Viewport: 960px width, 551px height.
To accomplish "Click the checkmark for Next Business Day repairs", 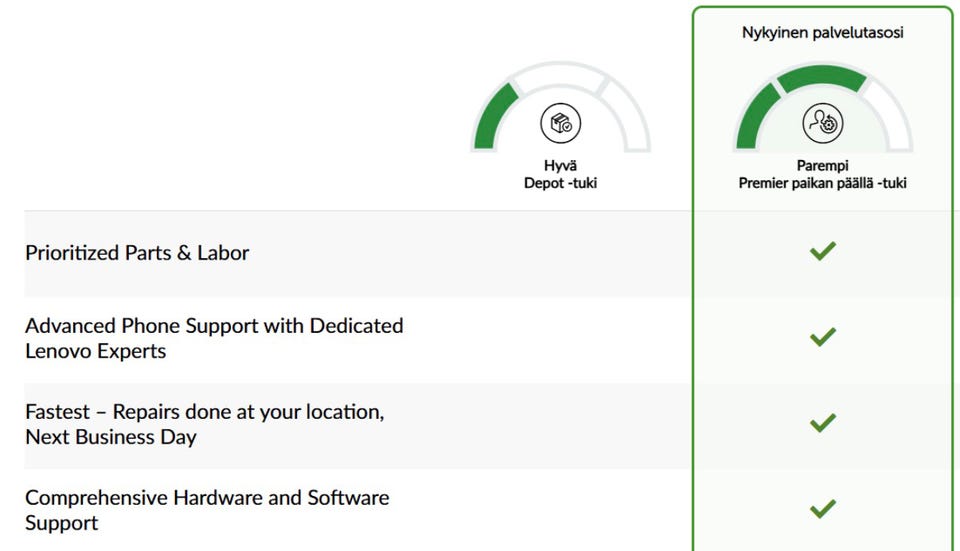I will point(822,423).
